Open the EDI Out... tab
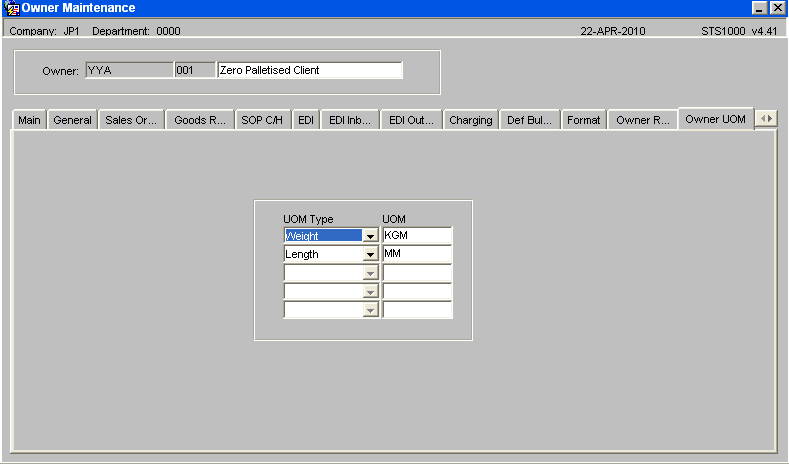Screen dimensions: 789x464 (x=411, y=120)
